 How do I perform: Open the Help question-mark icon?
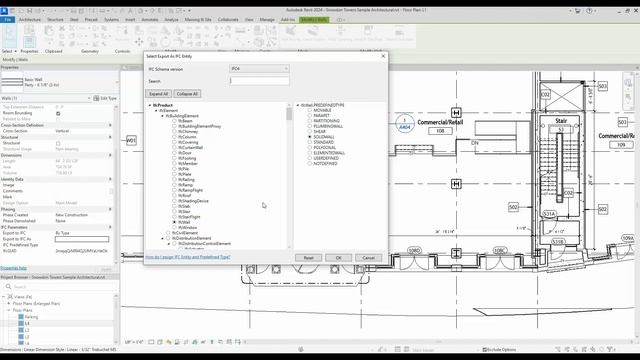coord(589,11)
